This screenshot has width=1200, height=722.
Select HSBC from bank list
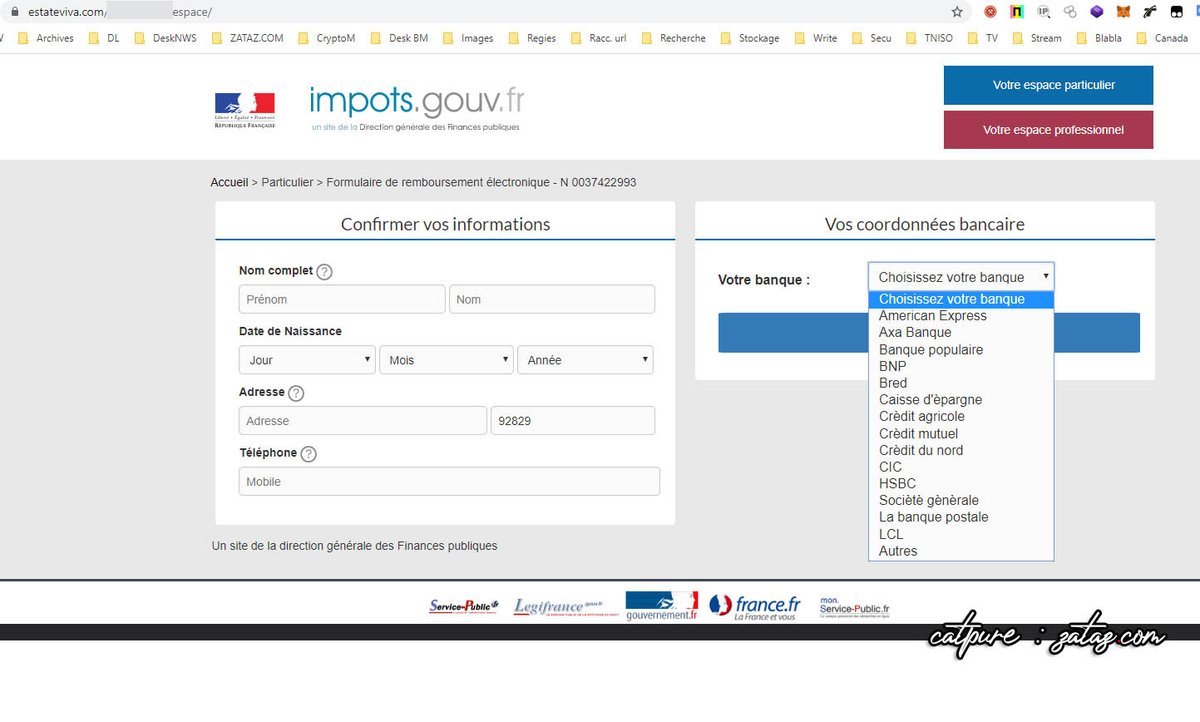[961, 483]
